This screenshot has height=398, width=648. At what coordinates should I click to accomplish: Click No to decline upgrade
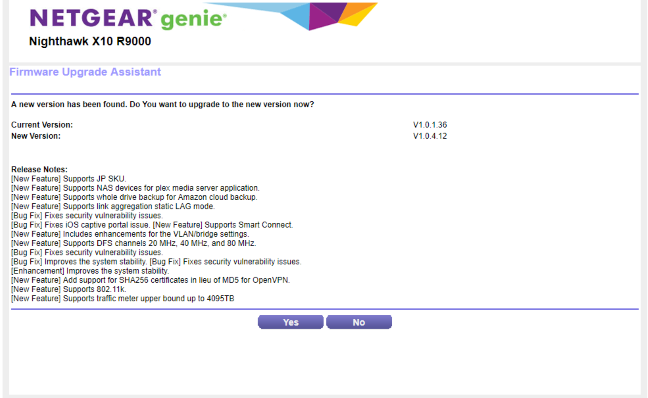click(359, 322)
